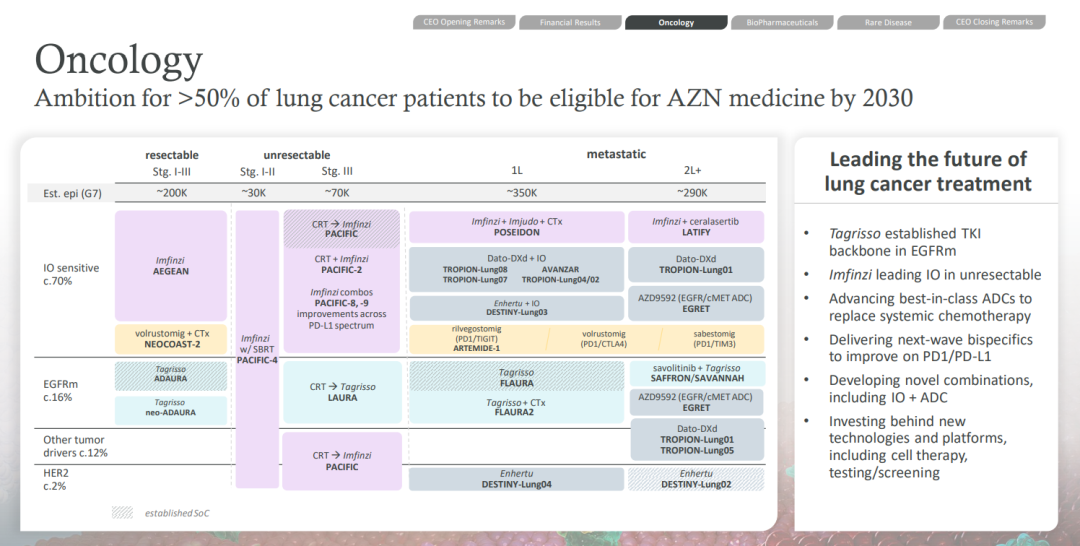1080x546 pixels.
Task: Jump to CEO Closing Remarks tab
Action: (x=994, y=22)
